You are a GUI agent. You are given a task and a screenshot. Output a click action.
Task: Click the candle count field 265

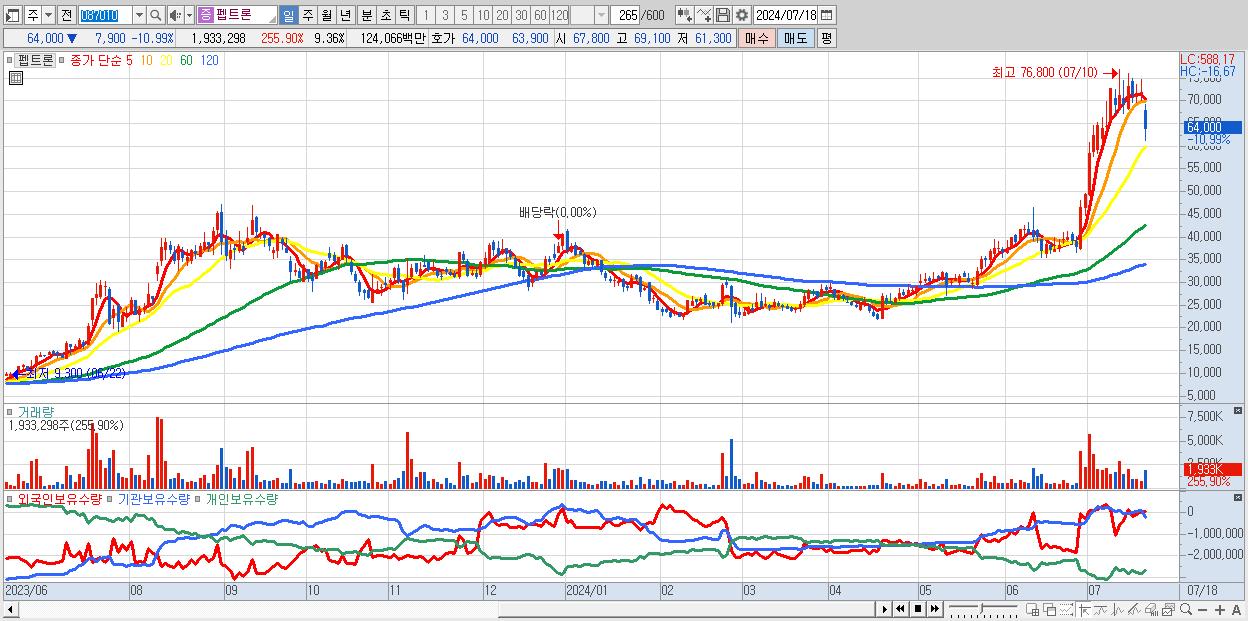tap(625, 15)
